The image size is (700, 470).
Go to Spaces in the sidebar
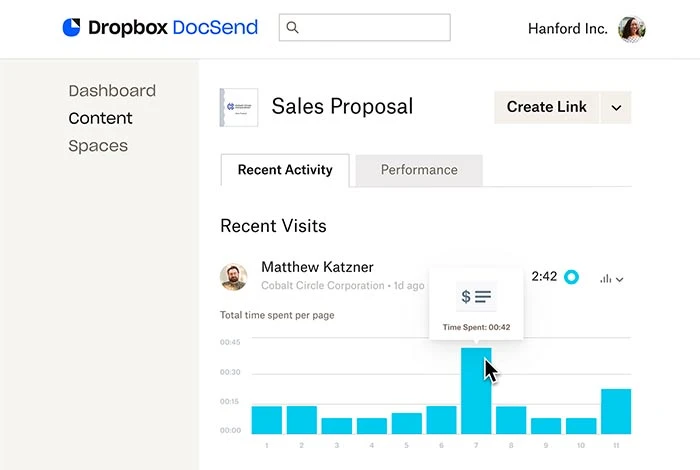[x=98, y=146]
